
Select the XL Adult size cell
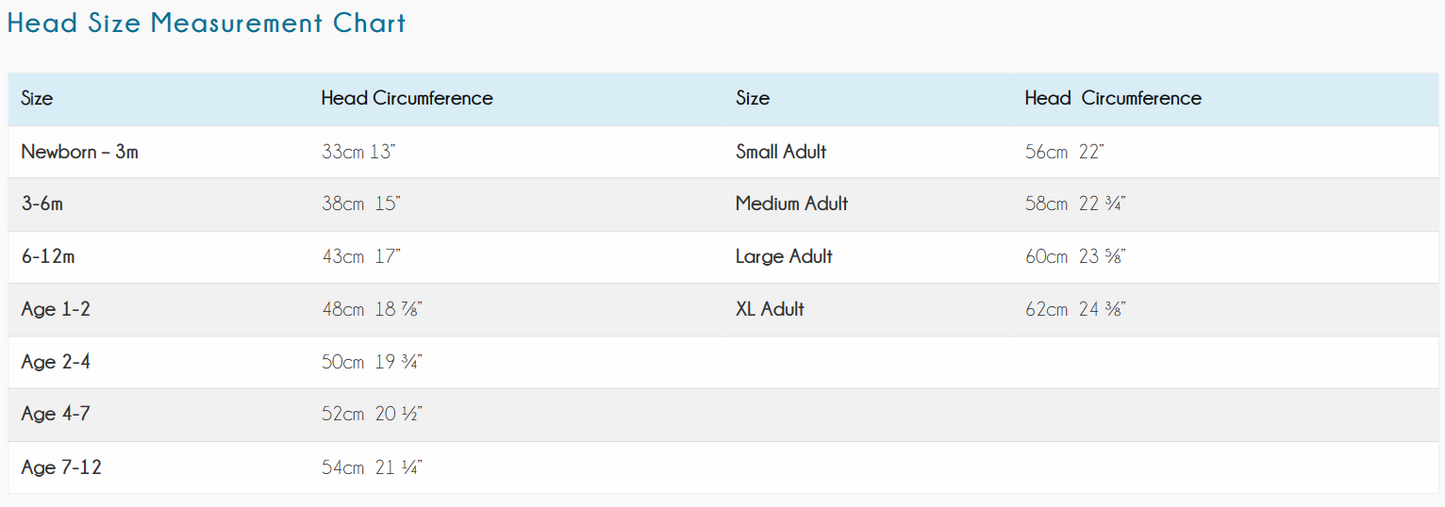(770, 309)
